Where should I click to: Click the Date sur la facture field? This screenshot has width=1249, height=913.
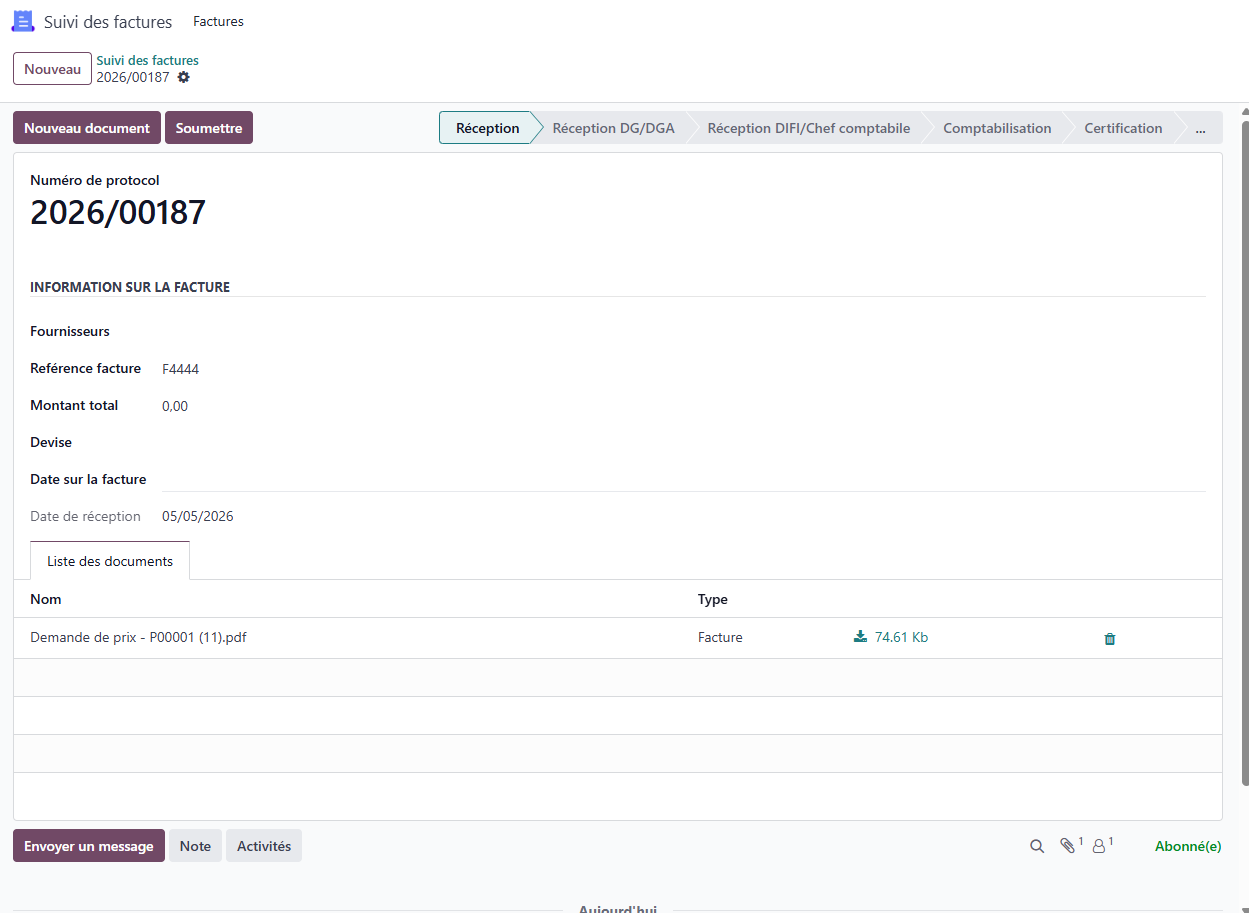click(684, 479)
